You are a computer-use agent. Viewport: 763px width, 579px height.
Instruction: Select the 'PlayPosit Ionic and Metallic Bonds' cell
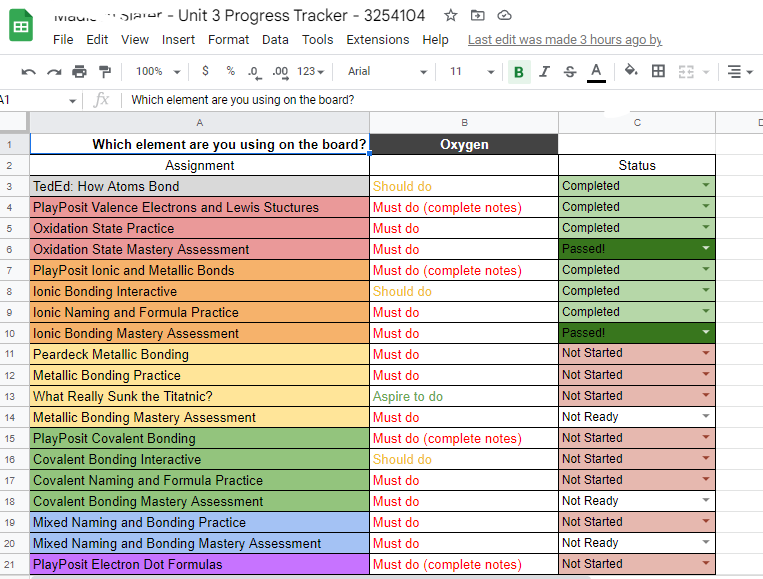(200, 271)
